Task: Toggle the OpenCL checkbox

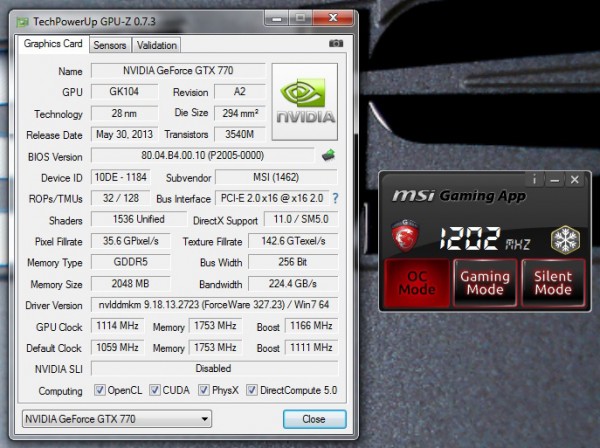Action: click(x=99, y=390)
